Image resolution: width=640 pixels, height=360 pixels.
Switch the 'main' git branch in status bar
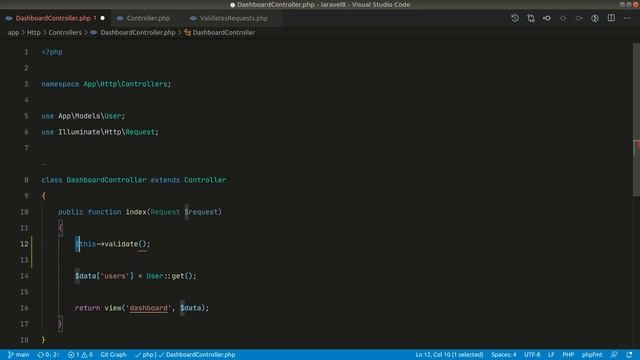[x=18, y=355]
